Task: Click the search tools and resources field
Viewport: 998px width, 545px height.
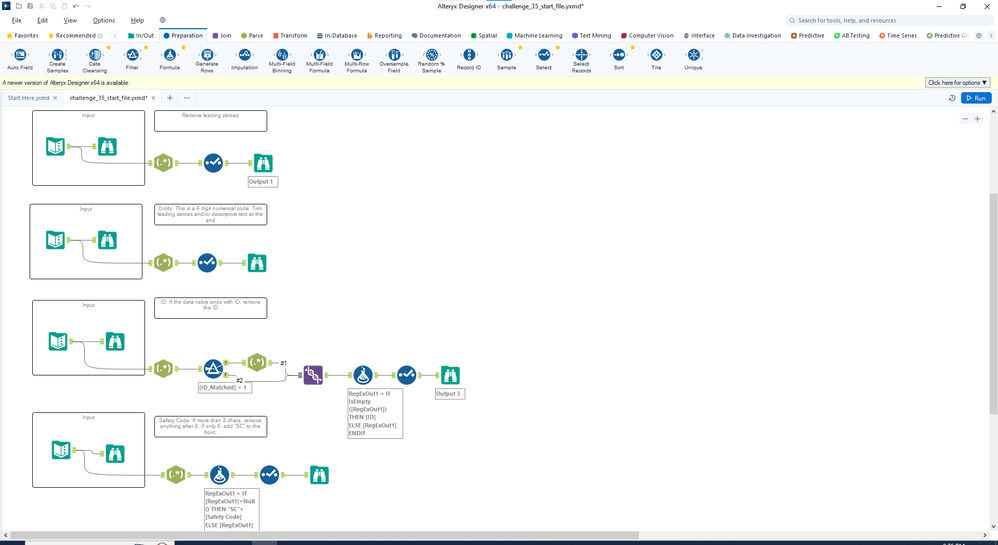Action: [888, 20]
